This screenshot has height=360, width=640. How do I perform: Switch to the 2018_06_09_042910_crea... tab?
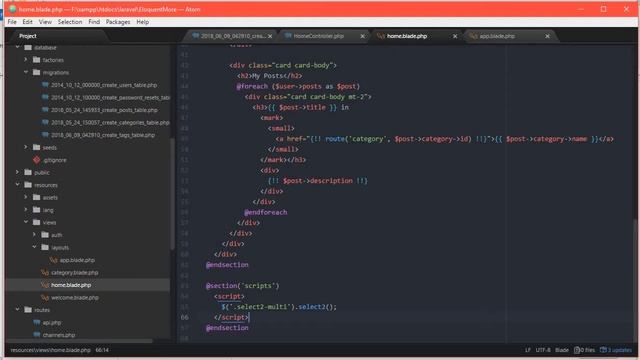click(233, 36)
